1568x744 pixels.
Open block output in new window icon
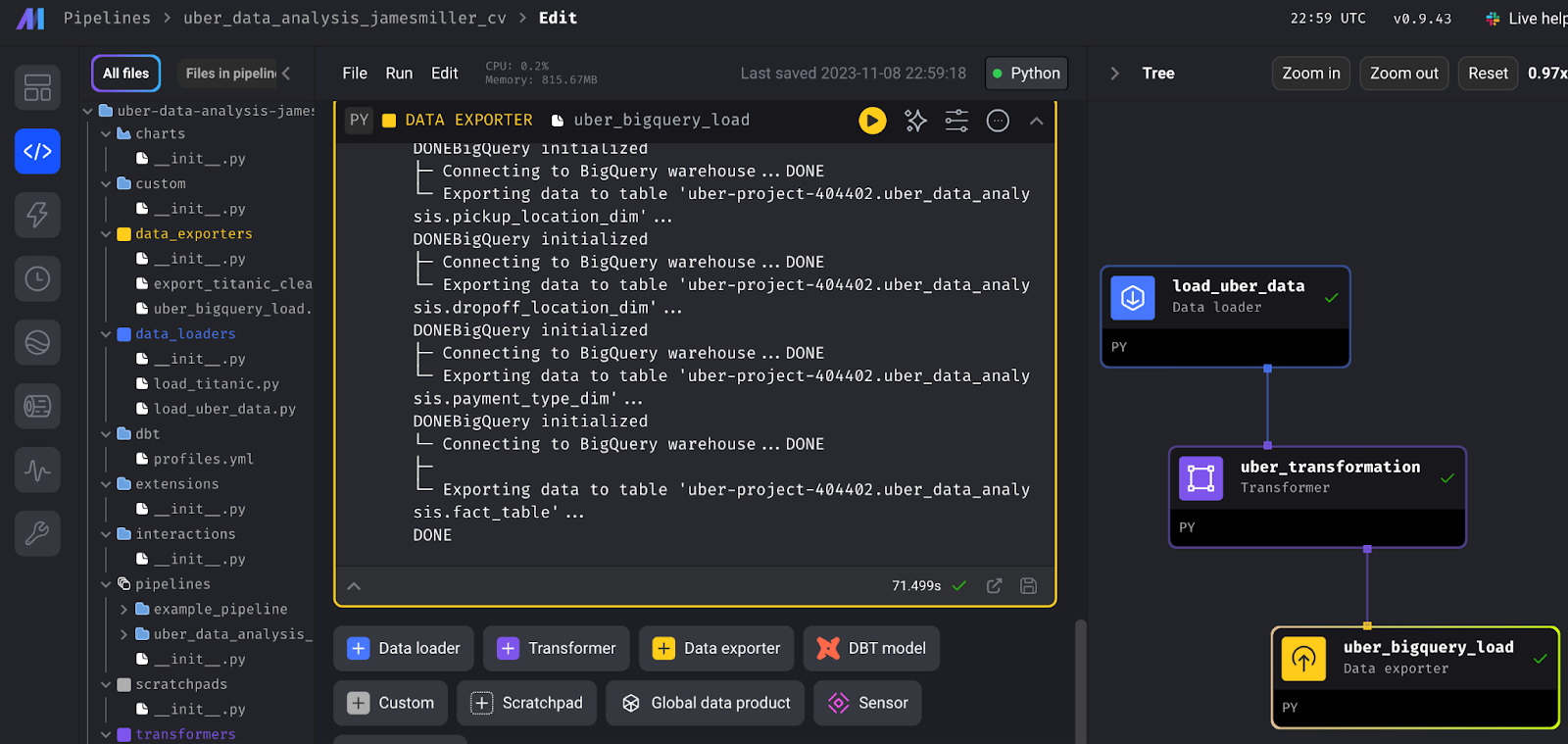click(x=994, y=586)
